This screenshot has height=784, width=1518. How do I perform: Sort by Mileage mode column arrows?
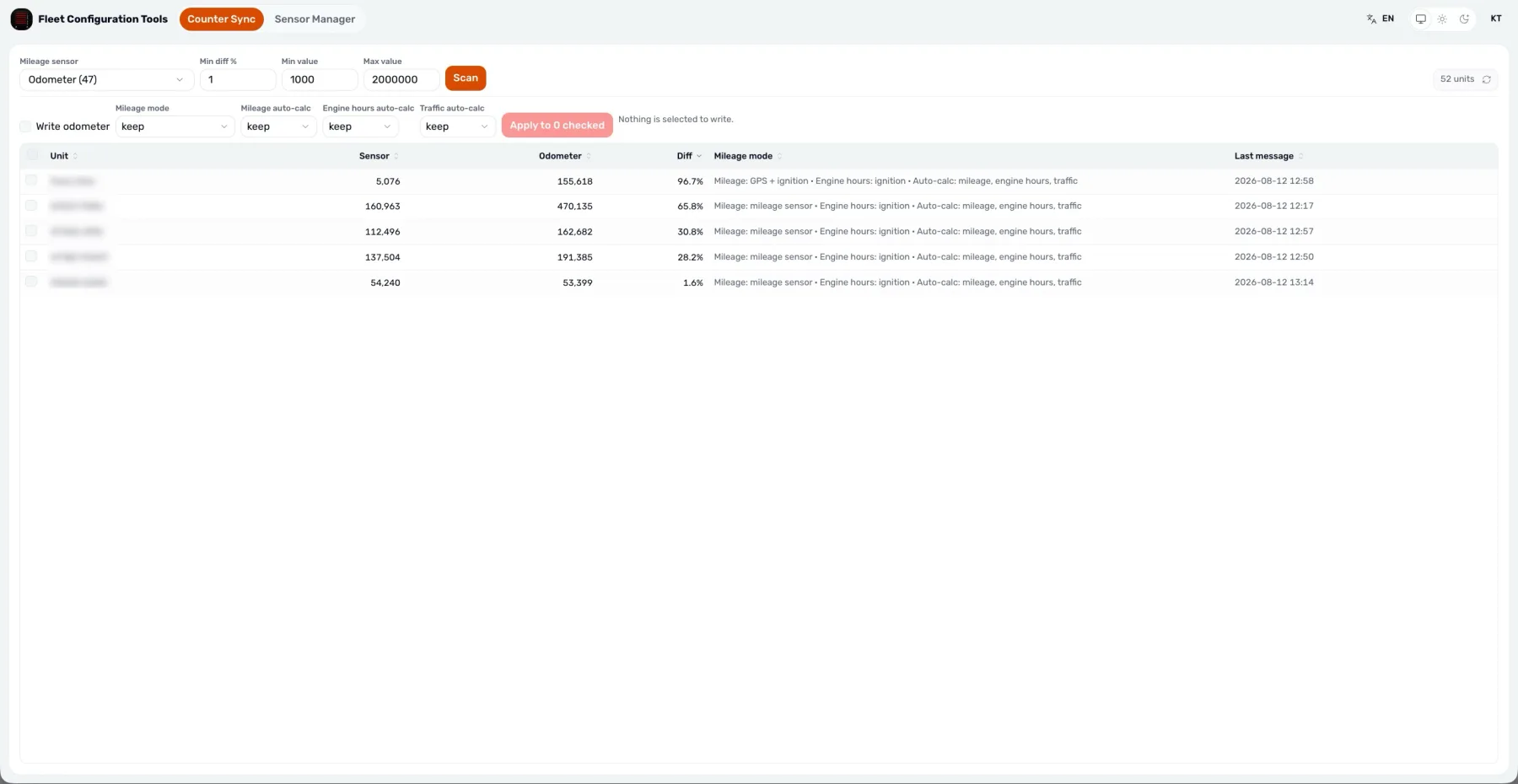pos(779,156)
